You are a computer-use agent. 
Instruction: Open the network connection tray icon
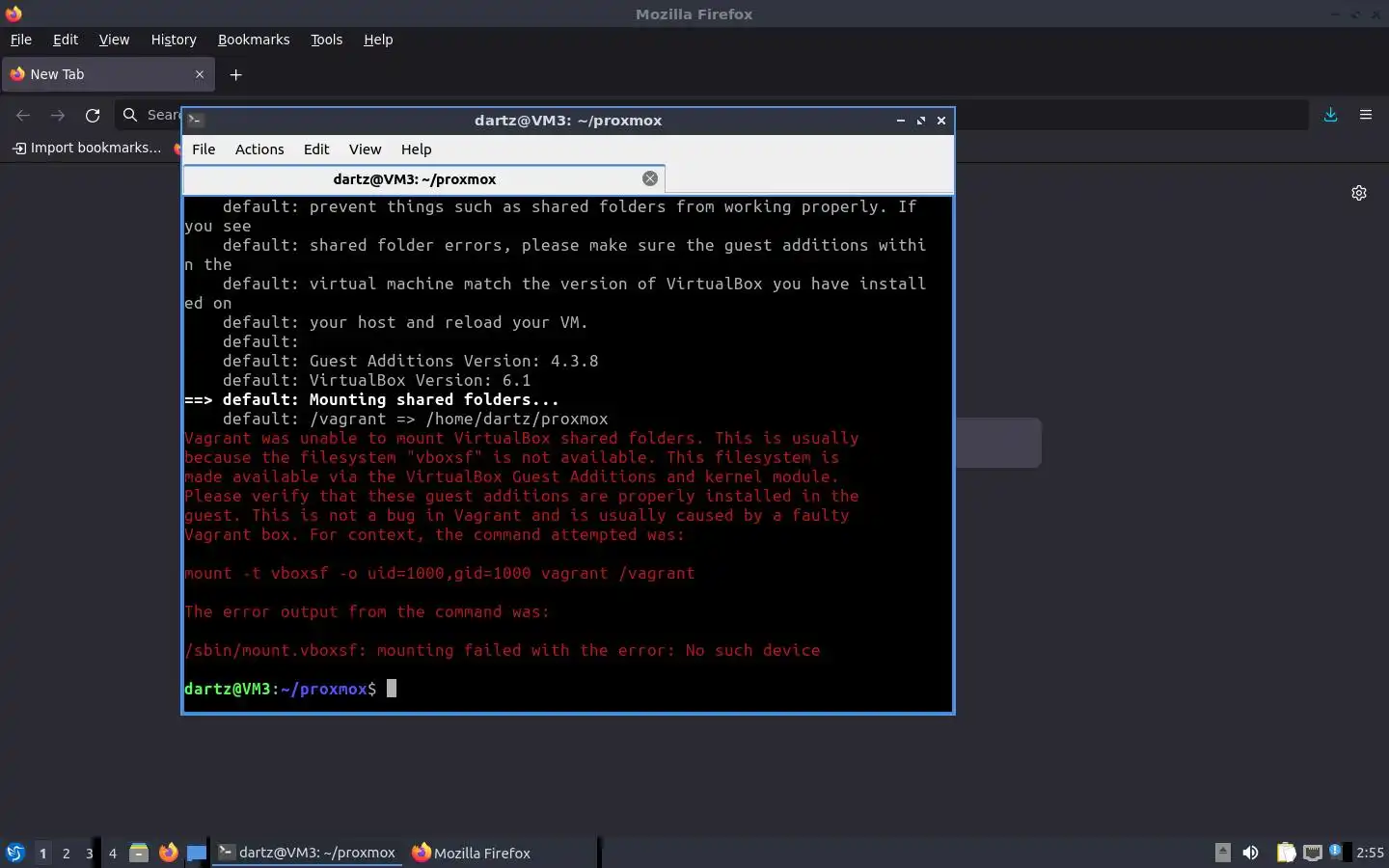1313,853
